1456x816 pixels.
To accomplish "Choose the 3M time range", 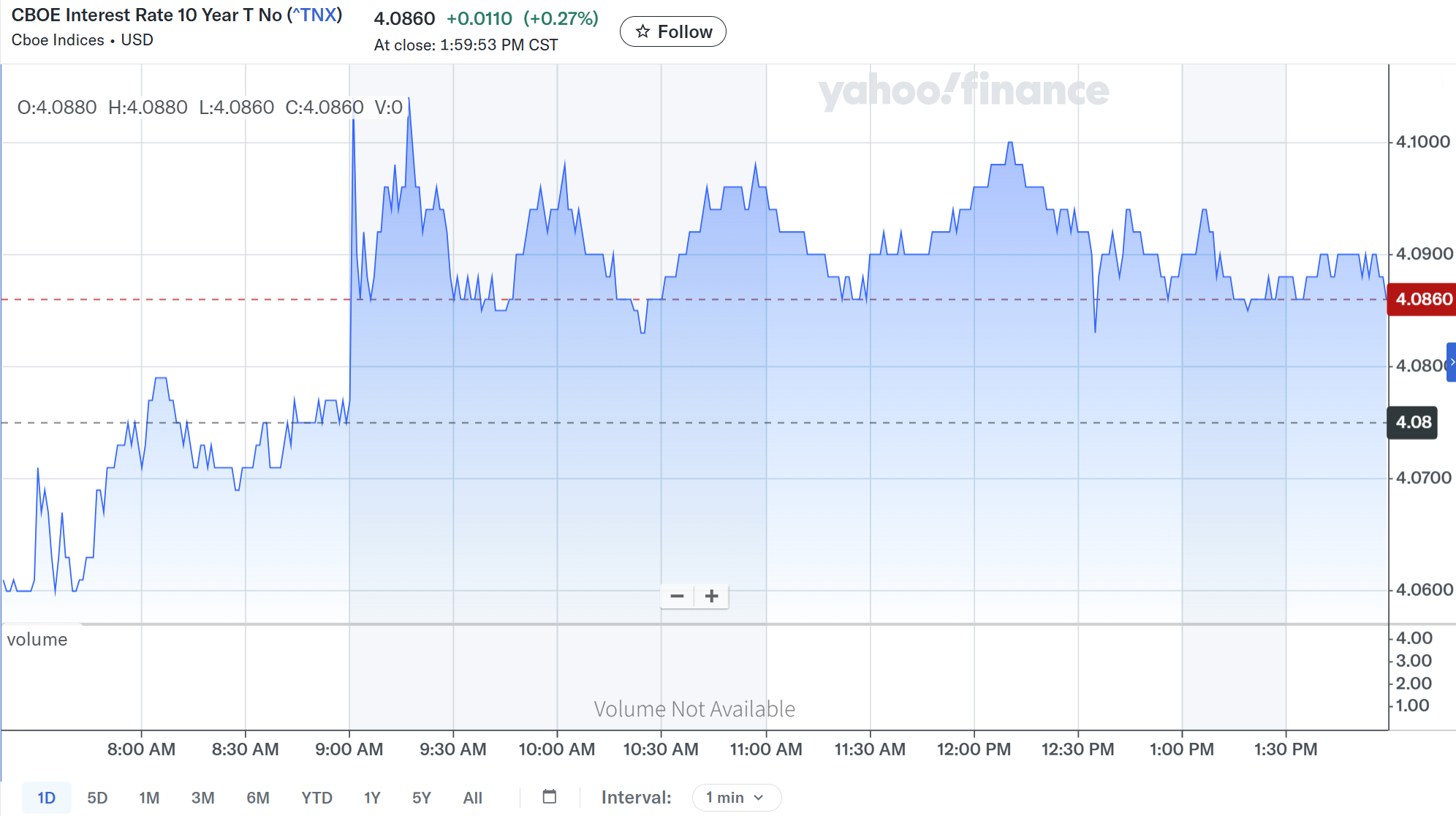I will point(202,797).
